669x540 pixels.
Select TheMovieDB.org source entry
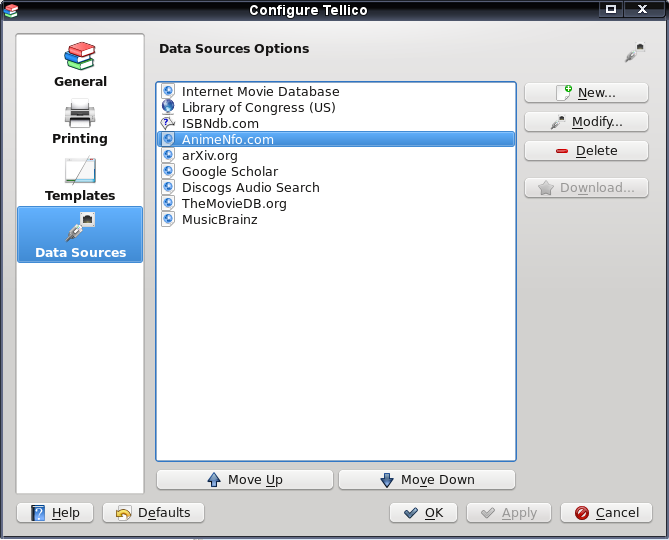click(x=336, y=203)
